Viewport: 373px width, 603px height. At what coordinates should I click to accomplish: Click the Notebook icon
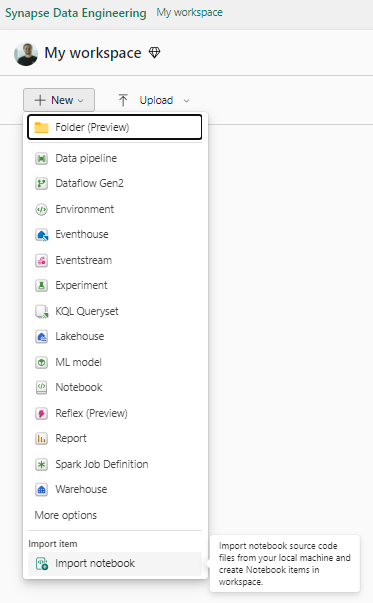[42, 387]
